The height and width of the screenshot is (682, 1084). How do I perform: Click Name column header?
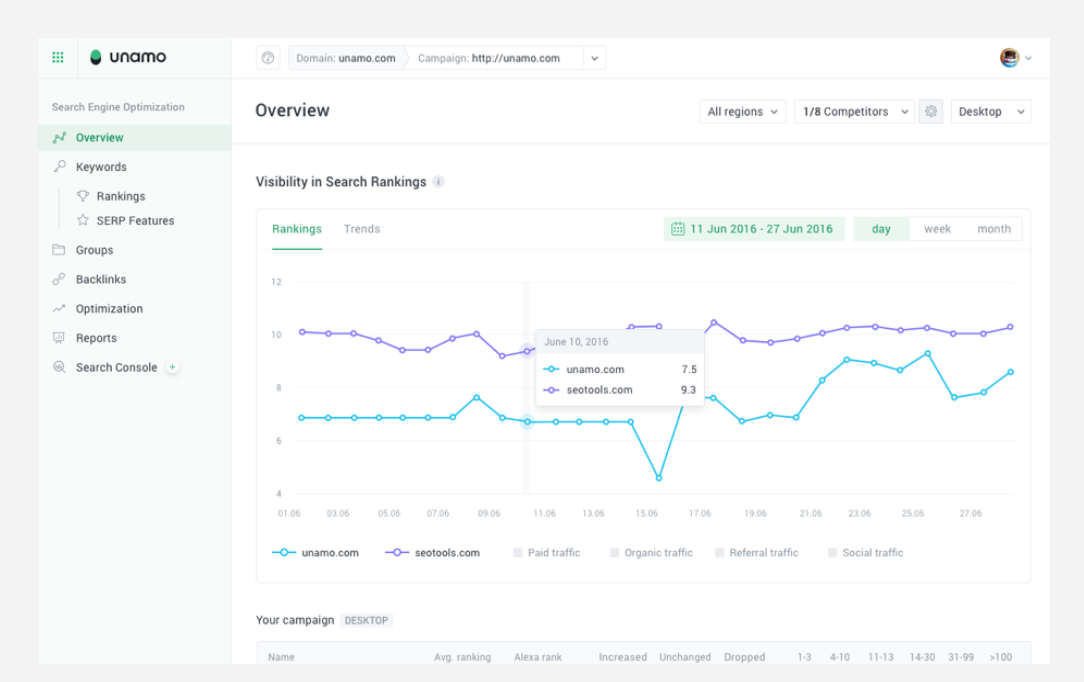[x=281, y=657]
